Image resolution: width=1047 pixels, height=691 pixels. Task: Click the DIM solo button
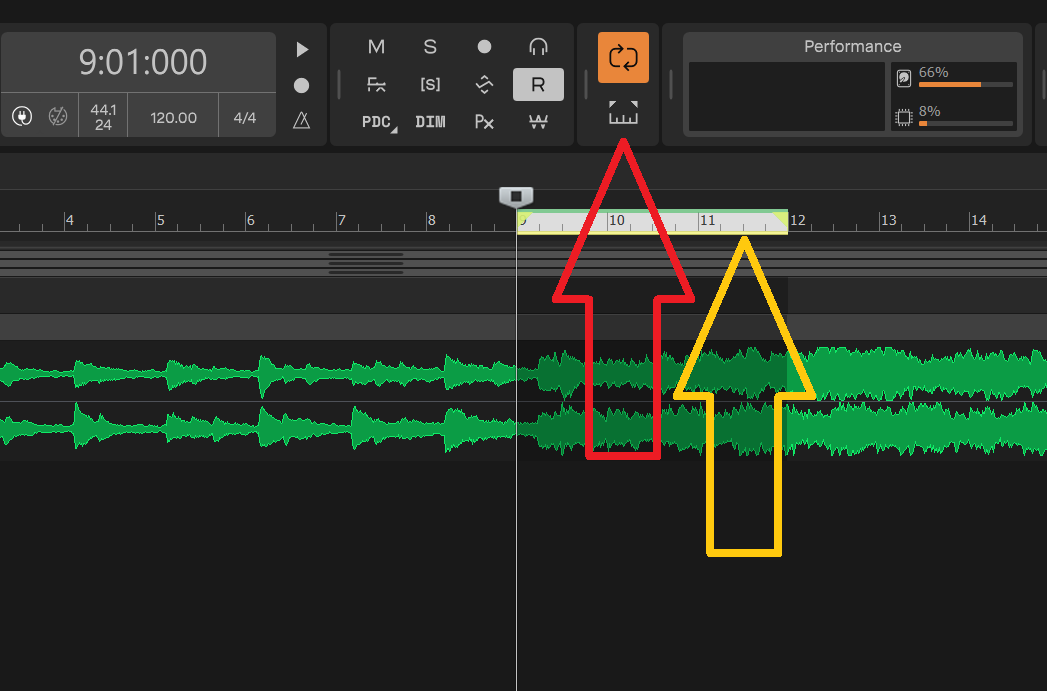point(430,122)
